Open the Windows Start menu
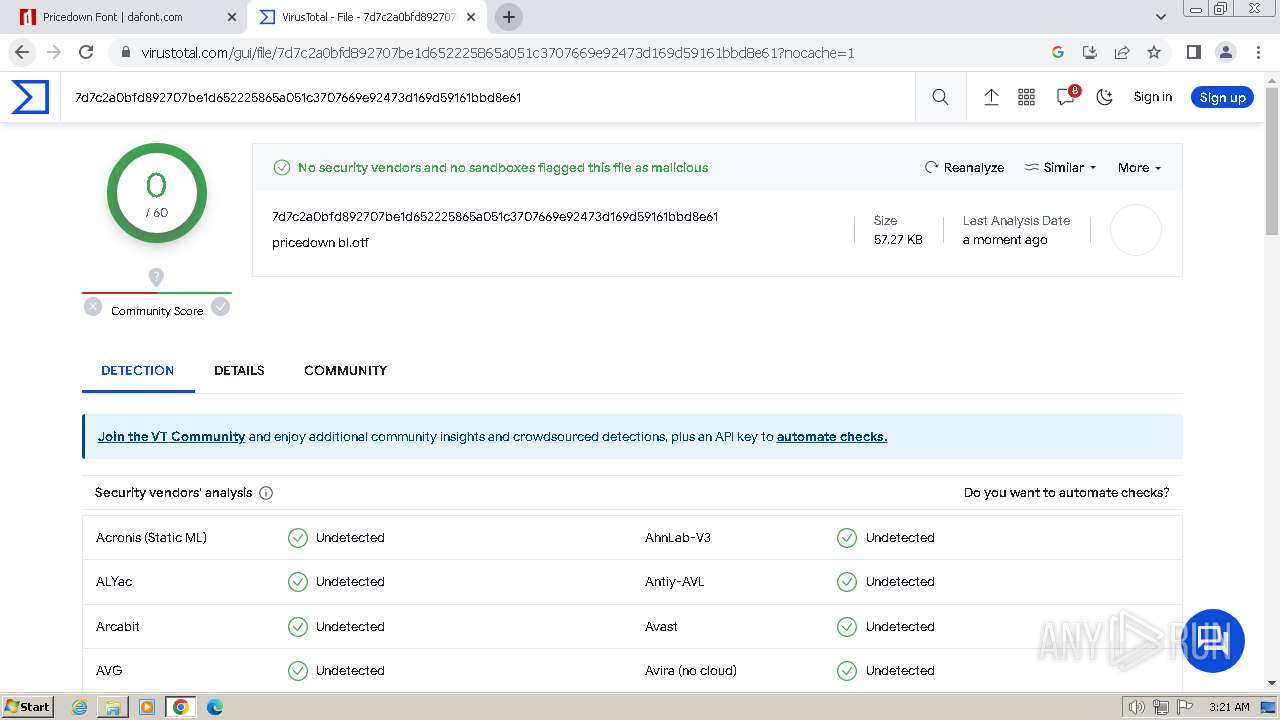Viewport: 1280px width, 720px height. click(28, 707)
